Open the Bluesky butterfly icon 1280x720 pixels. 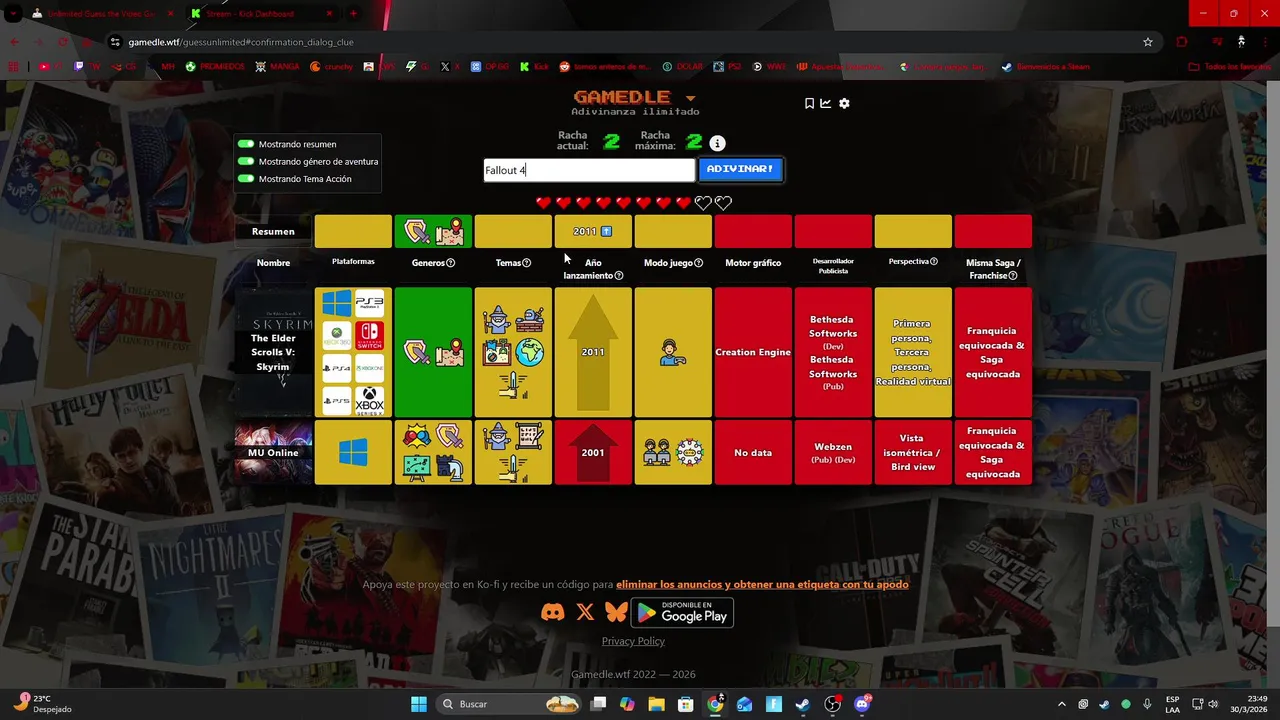pyautogui.click(x=616, y=612)
